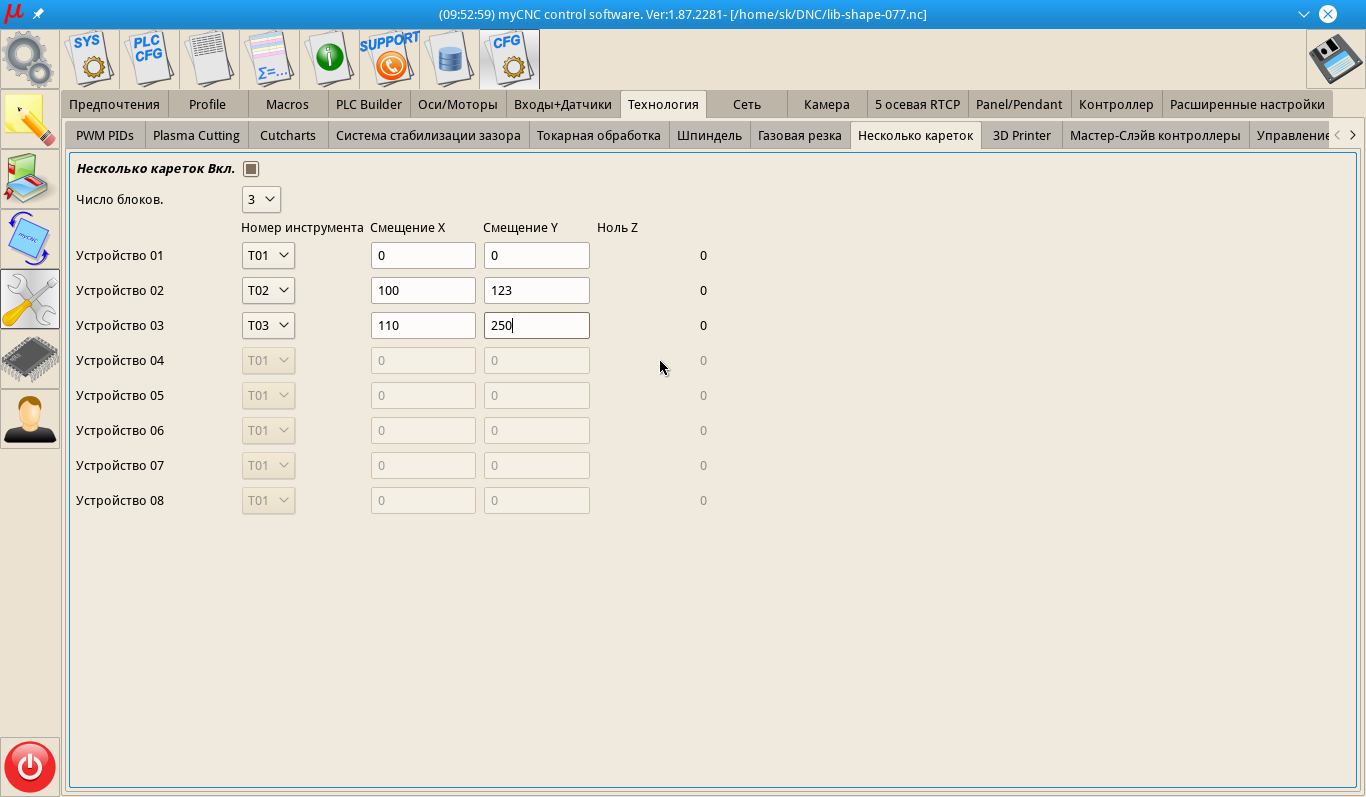1366x797 pixels.
Task: Click the disabled tool dropdown for Устройство 07
Action: [268, 465]
